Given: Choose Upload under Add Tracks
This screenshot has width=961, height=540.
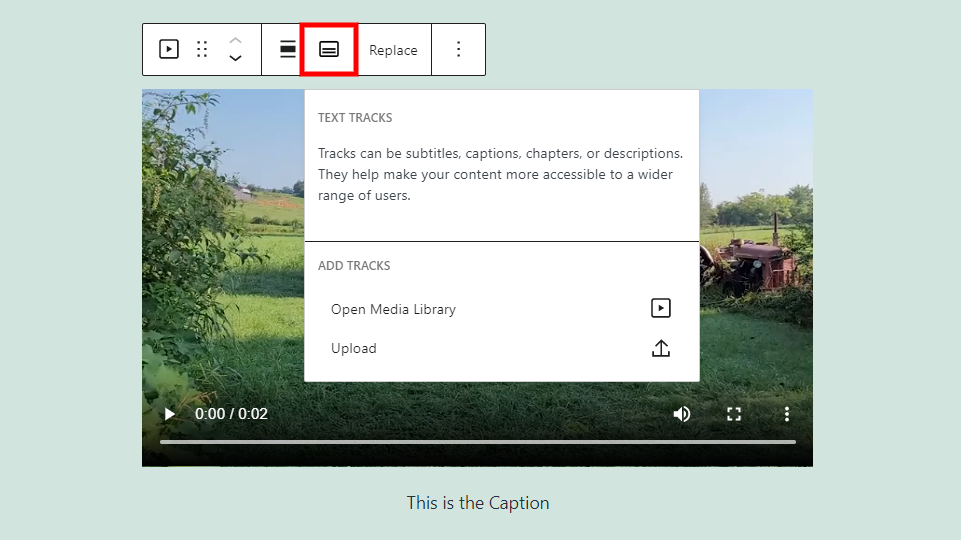Looking at the screenshot, I should click(x=354, y=348).
